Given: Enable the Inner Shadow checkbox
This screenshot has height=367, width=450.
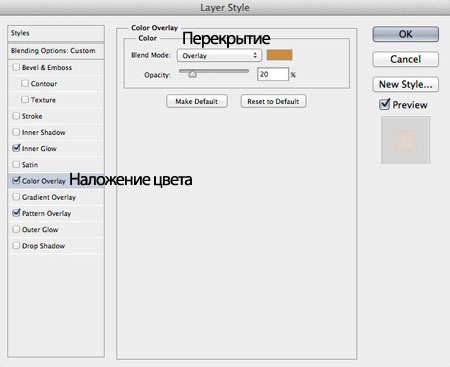Looking at the screenshot, I should click(16, 132).
